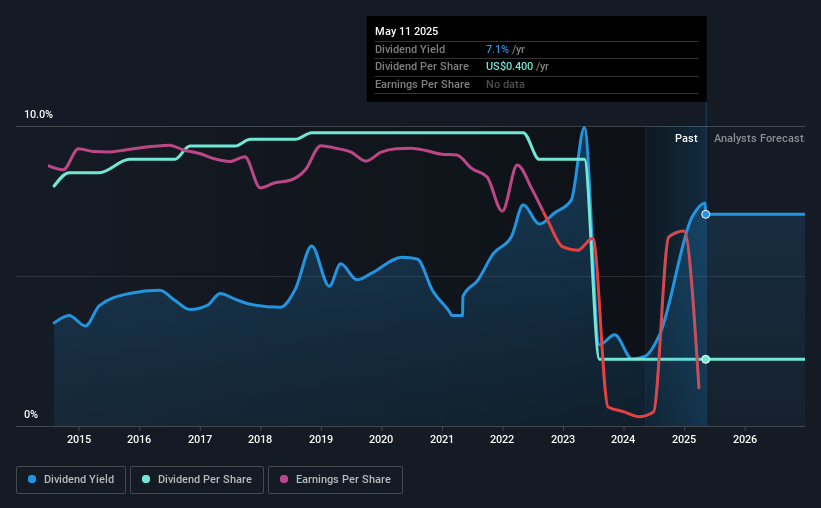Click the Analysts Forecast label
Image resolution: width=821 pixels, height=508 pixels.
coord(759,138)
